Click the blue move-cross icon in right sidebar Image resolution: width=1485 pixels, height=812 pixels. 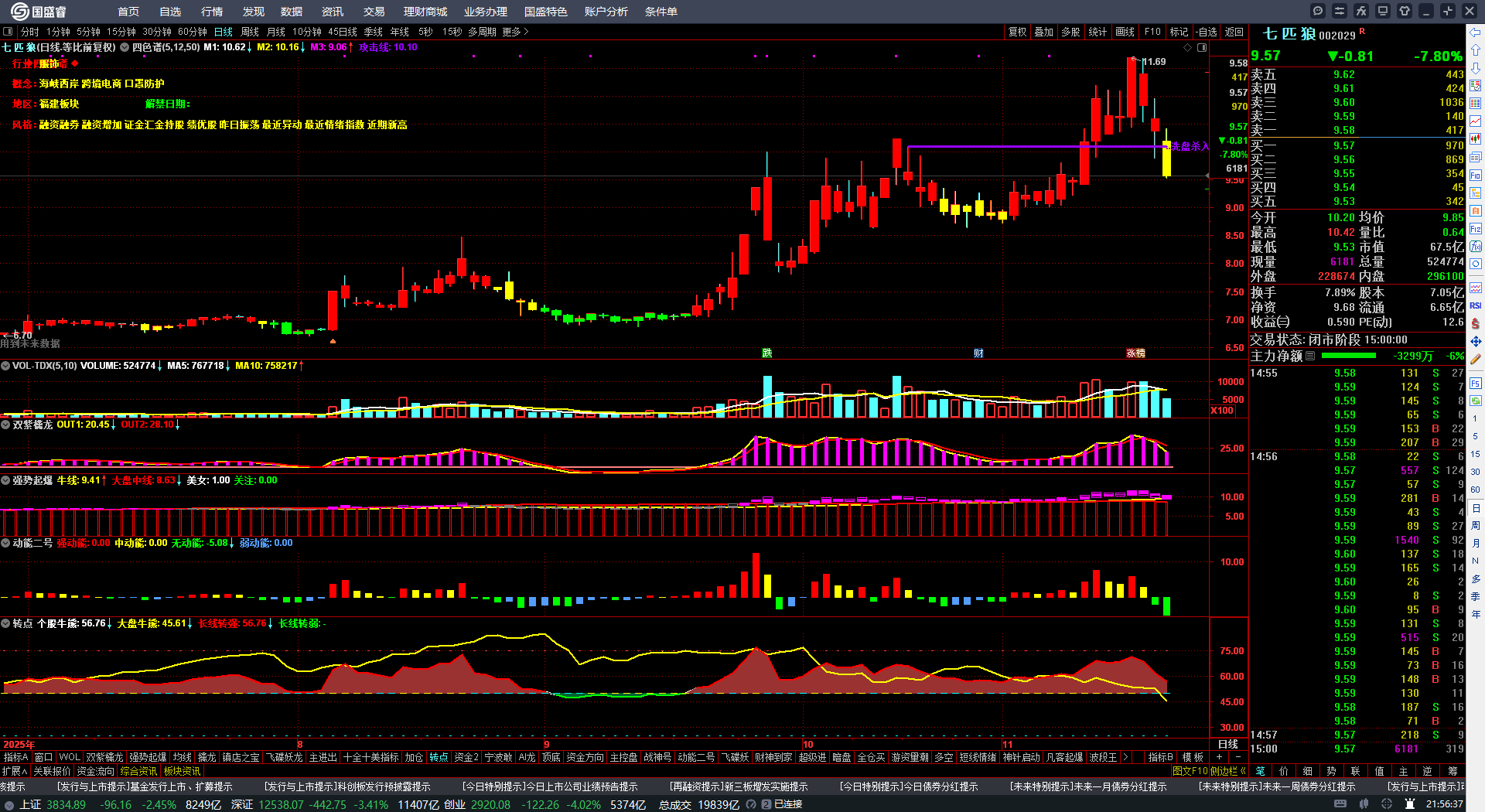[1476, 341]
